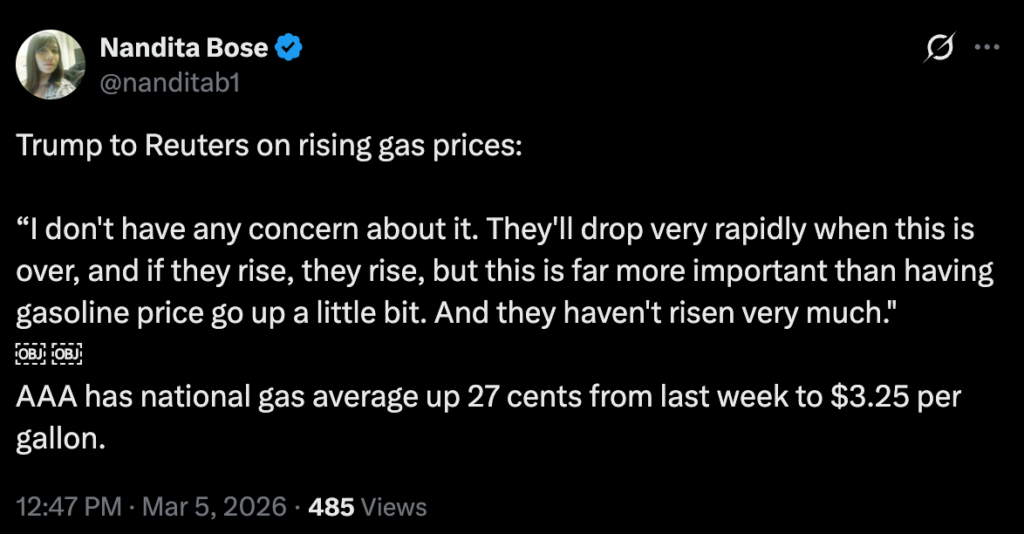Click the Grok slash-circle icon
Screen dimensions: 1024x534
point(940,48)
